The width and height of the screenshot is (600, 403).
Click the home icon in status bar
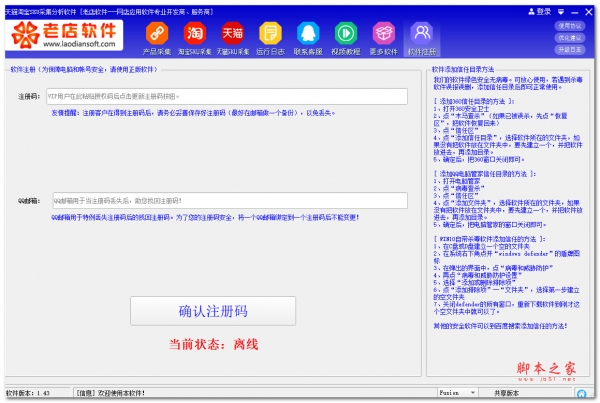(582, 393)
